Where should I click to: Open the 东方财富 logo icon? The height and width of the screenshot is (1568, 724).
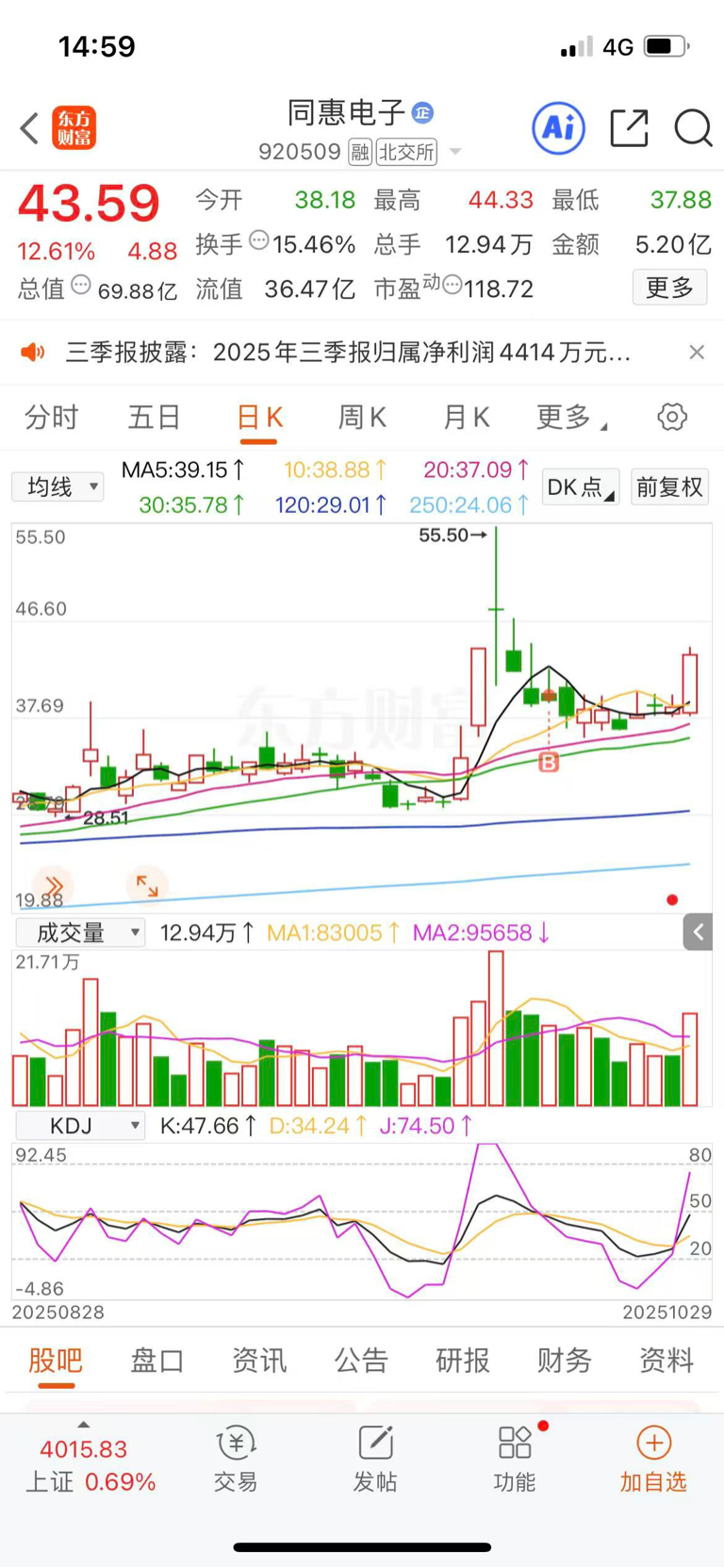(74, 128)
